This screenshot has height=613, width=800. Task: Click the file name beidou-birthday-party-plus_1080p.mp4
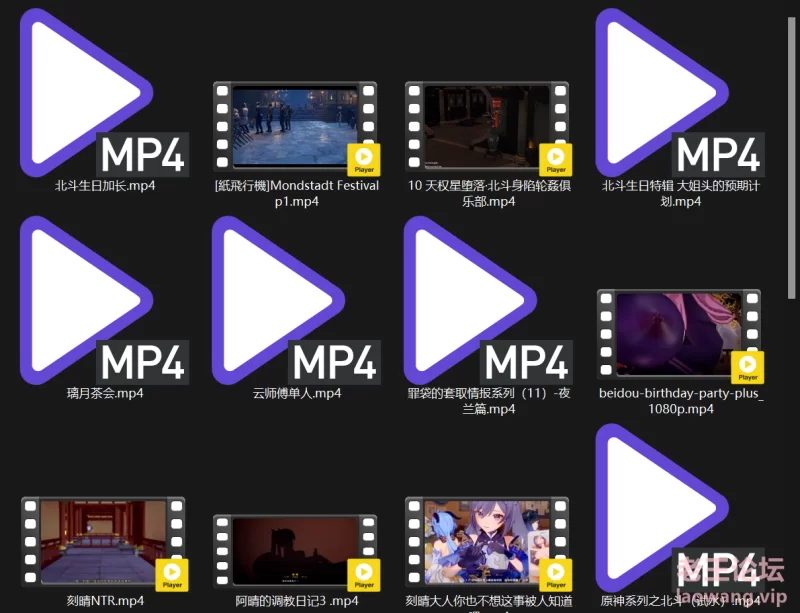(681, 401)
